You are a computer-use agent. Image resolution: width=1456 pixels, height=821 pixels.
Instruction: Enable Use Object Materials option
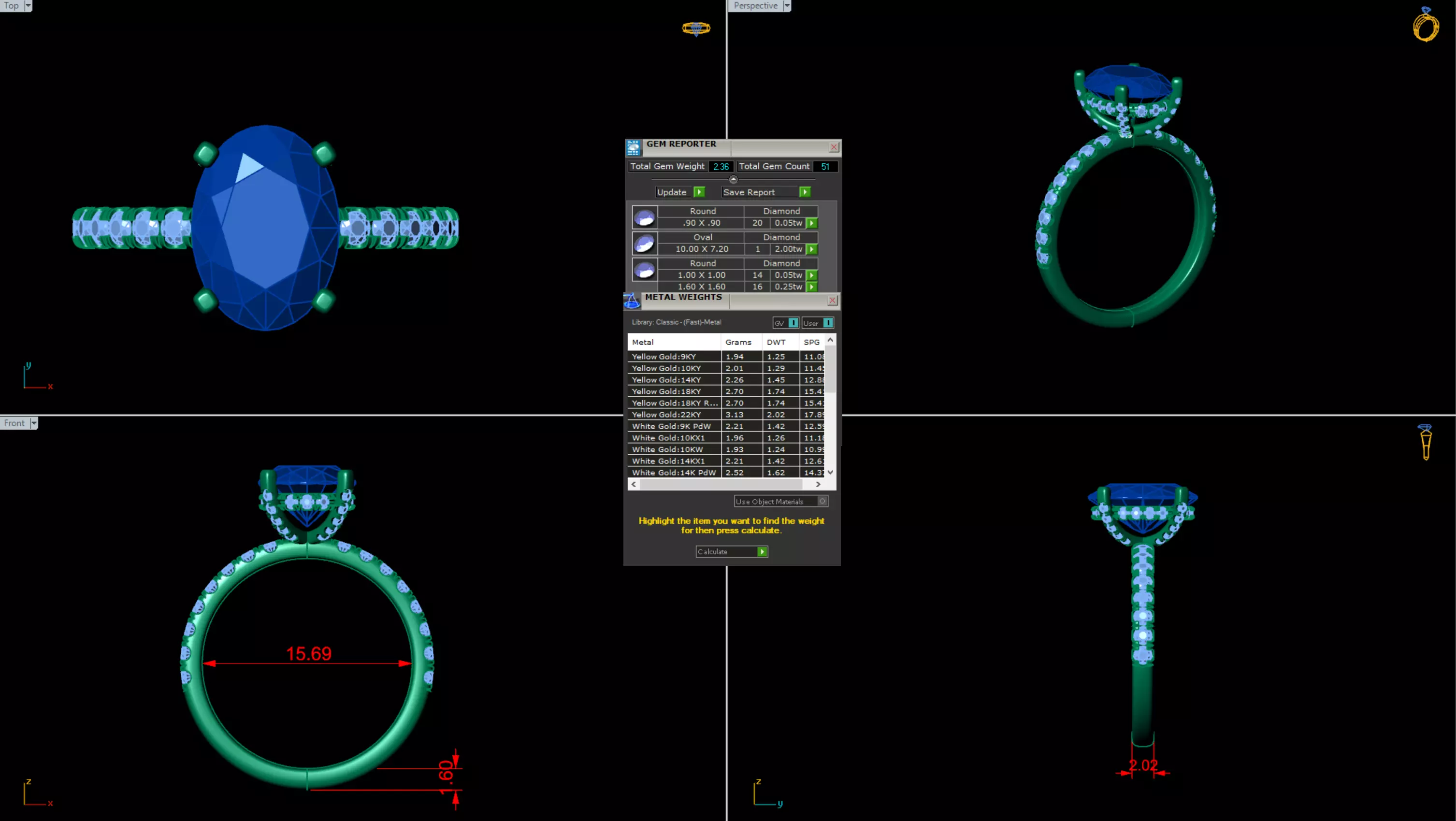(x=822, y=501)
